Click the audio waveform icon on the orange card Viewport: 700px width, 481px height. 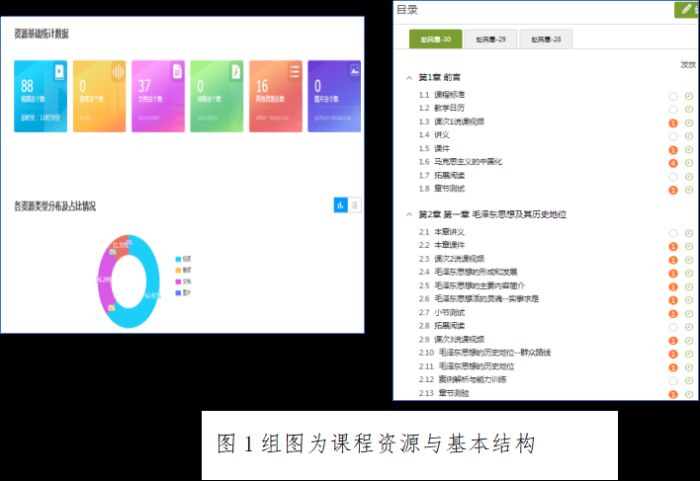pyautogui.click(x=117, y=72)
